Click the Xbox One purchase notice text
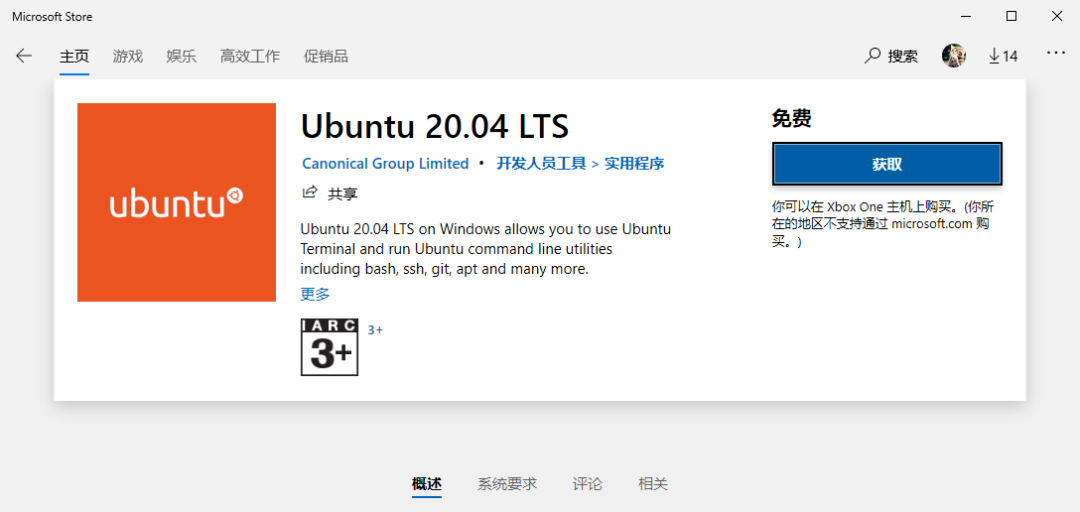 [883, 225]
